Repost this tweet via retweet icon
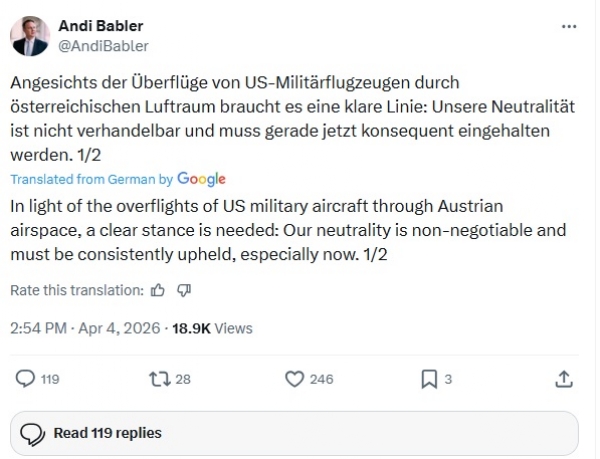600x459 pixels. [x=155, y=379]
